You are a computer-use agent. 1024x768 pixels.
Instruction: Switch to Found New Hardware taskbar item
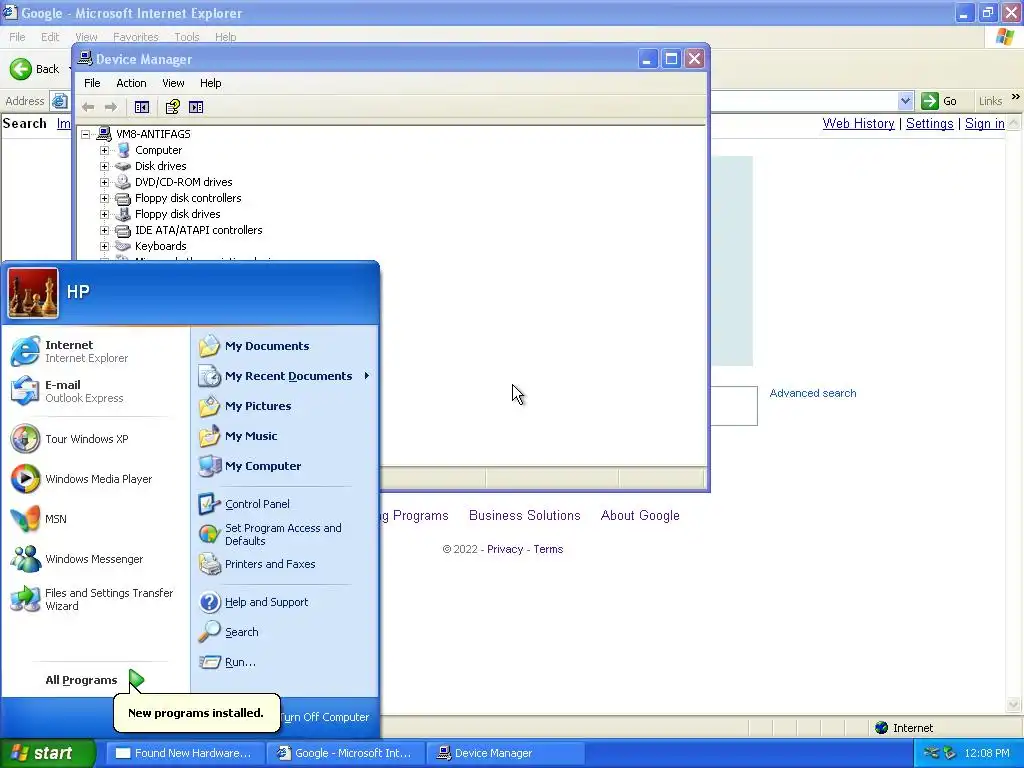(x=184, y=753)
